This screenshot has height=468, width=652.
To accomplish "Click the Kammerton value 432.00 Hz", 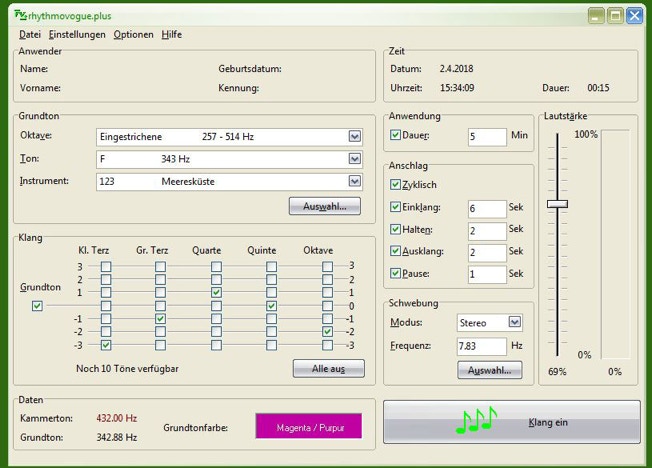I will tap(117, 418).
